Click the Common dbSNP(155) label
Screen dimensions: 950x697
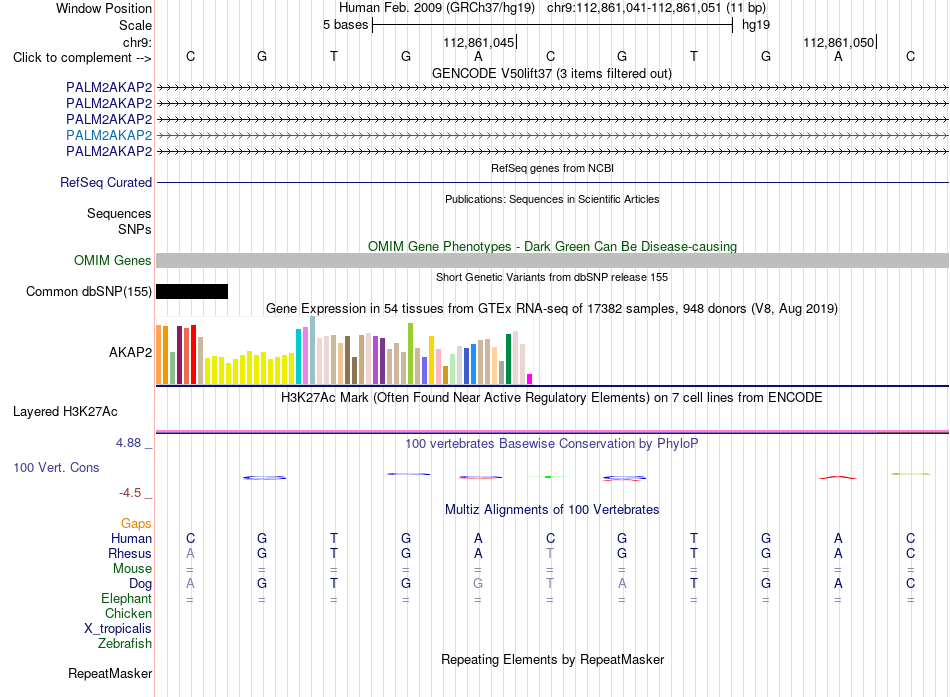click(x=88, y=292)
